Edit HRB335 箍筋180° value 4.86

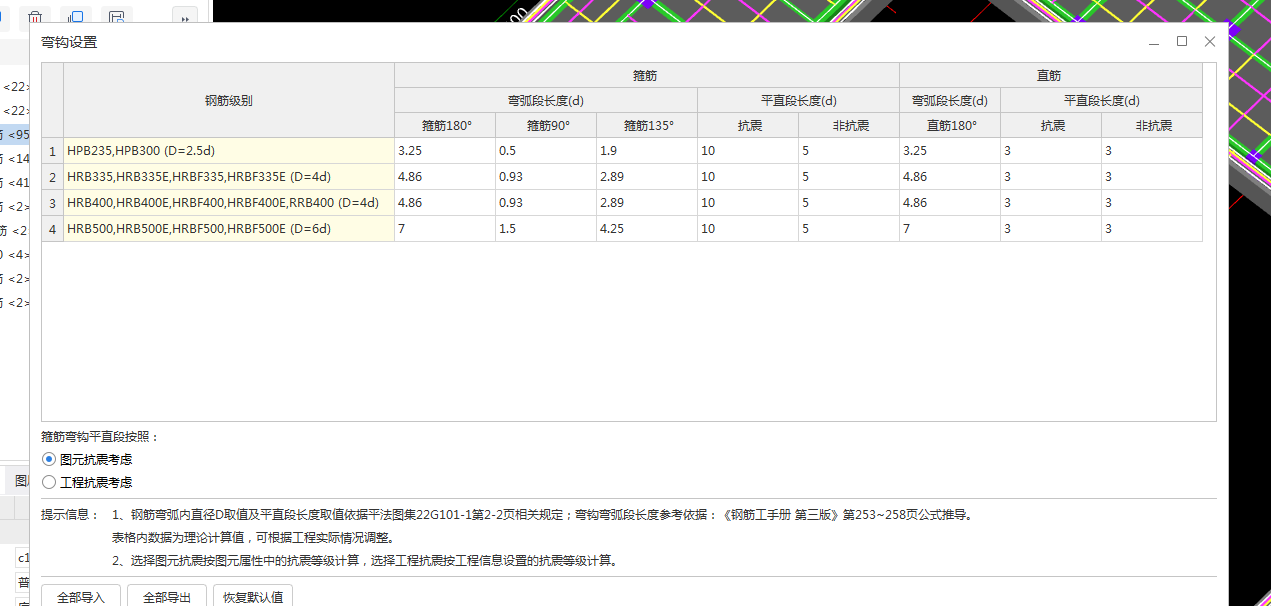click(445, 177)
